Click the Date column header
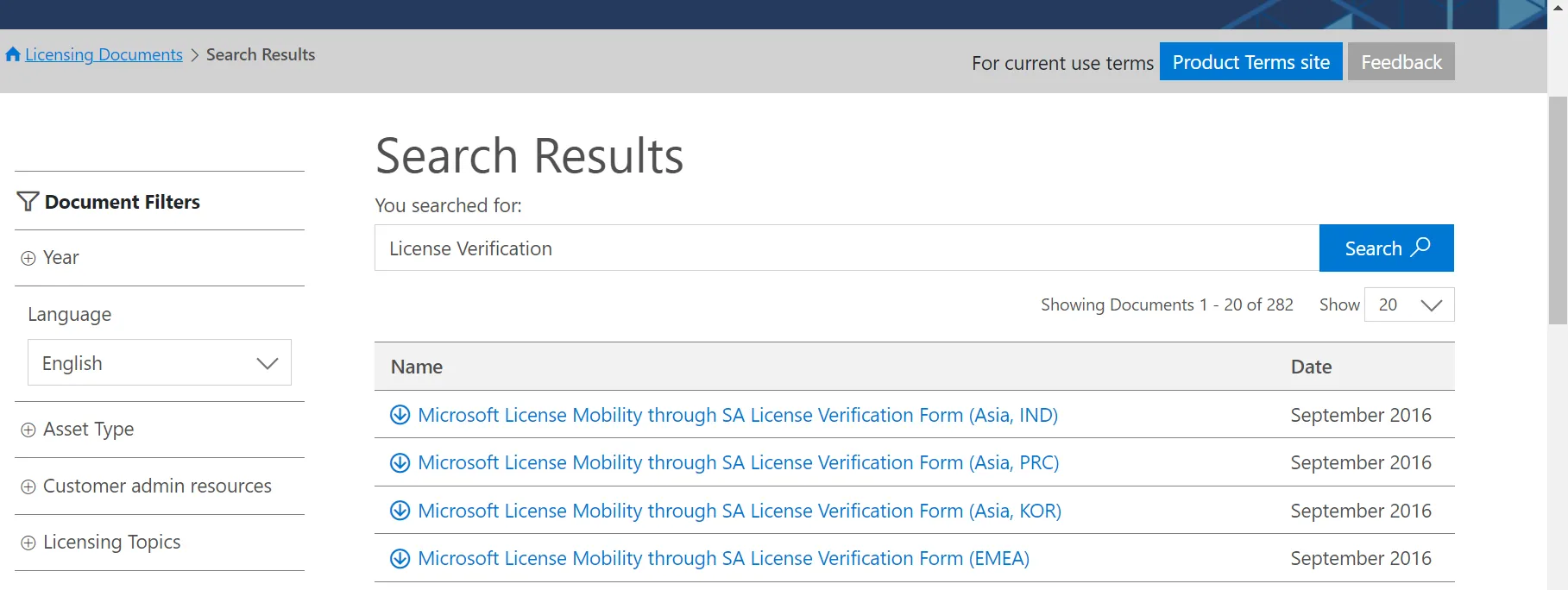Viewport: 1568px width, 590px height. [x=1311, y=367]
